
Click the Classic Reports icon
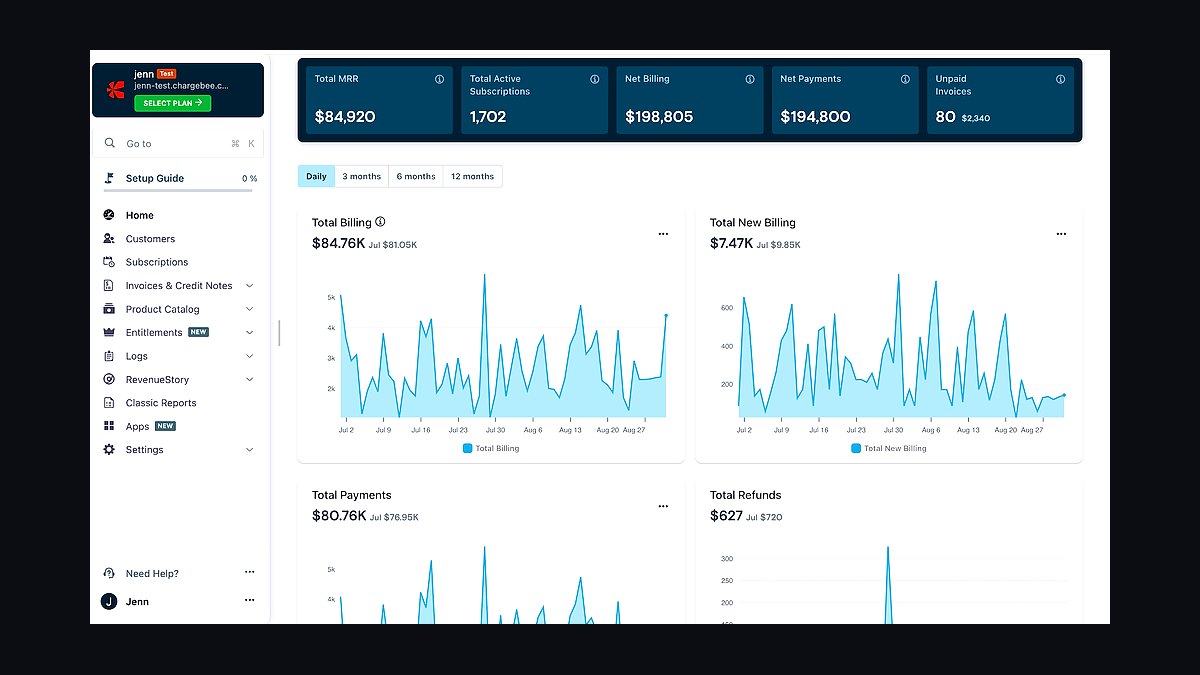(109, 403)
